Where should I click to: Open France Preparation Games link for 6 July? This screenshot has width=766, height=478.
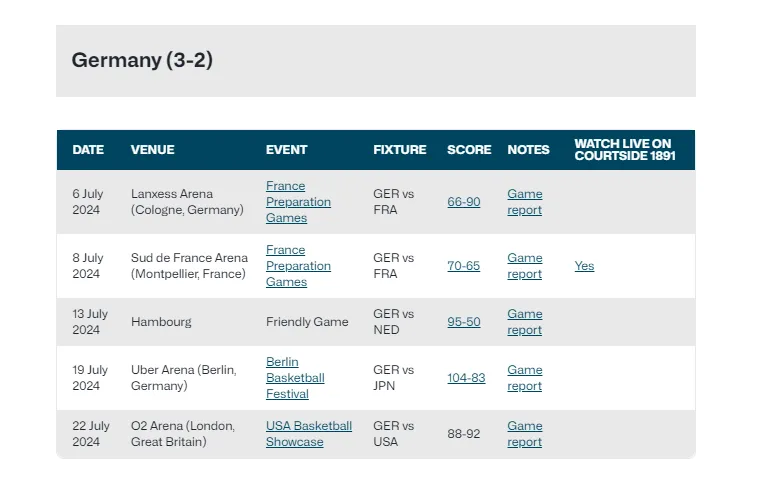click(x=298, y=202)
